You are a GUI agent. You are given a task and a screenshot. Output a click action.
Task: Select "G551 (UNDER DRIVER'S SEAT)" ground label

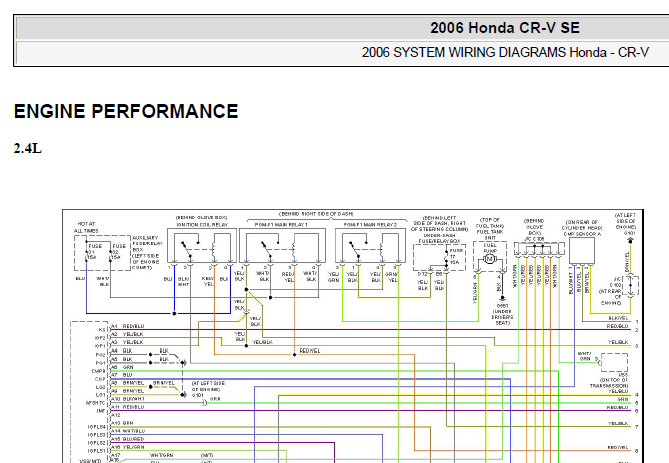click(502, 314)
